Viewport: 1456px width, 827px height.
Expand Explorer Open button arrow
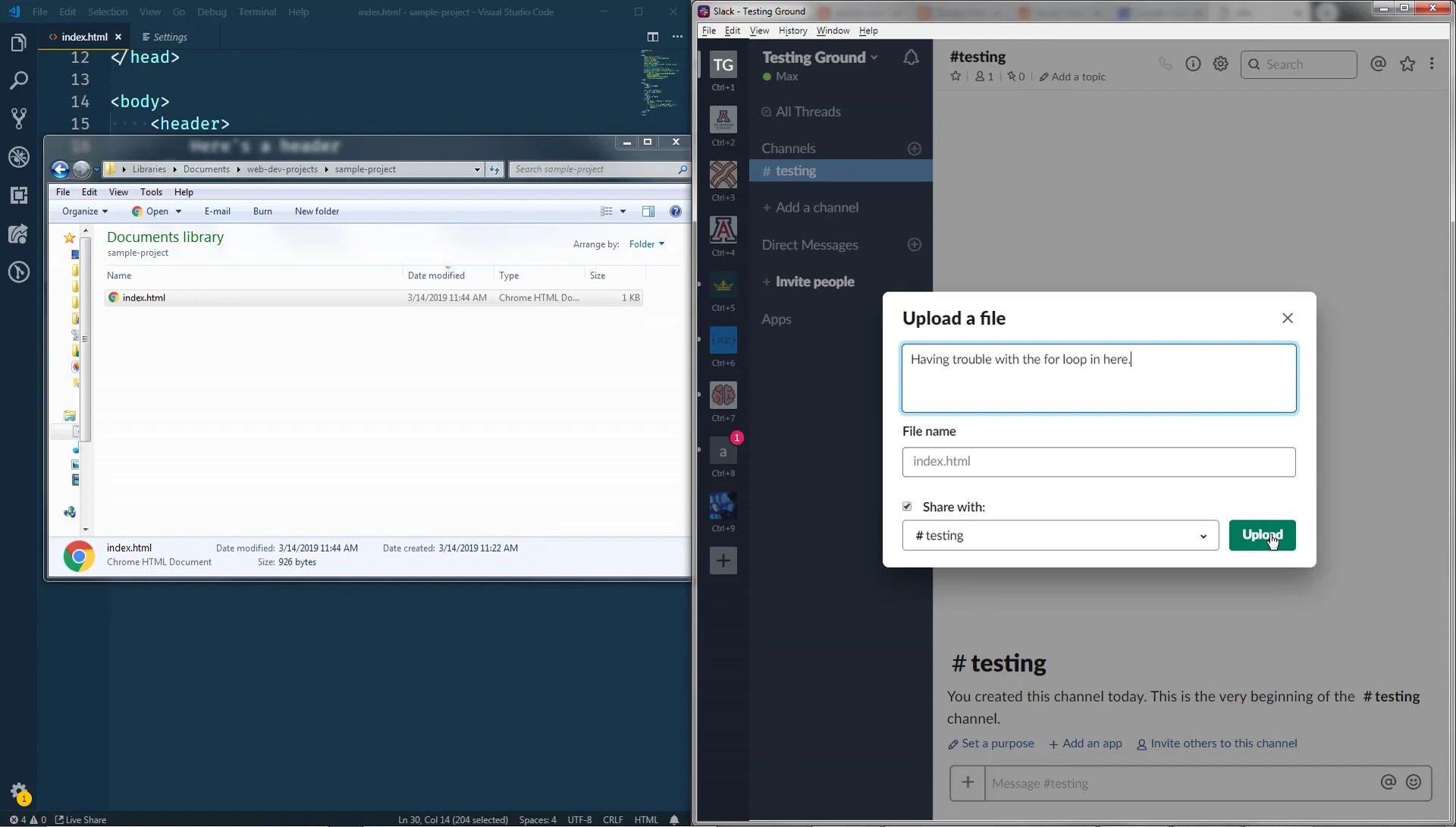tap(178, 212)
